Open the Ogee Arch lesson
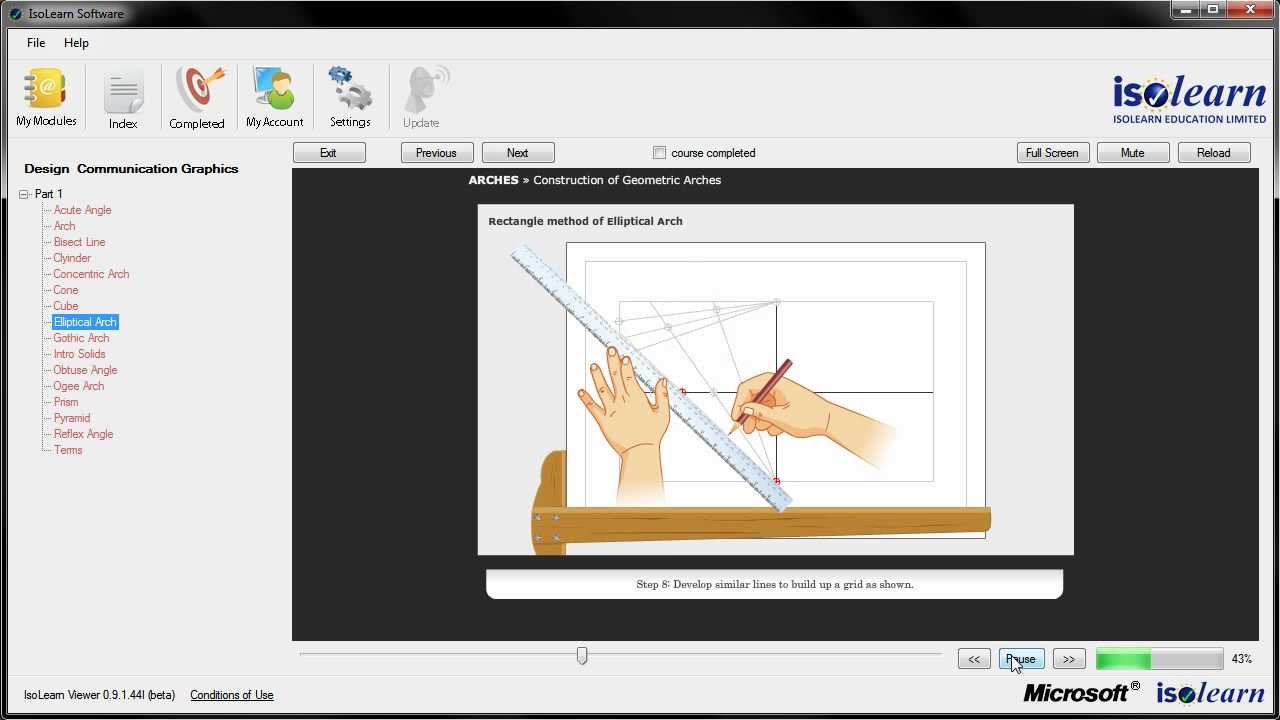This screenshot has height=720, width=1280. pyautogui.click(x=79, y=386)
